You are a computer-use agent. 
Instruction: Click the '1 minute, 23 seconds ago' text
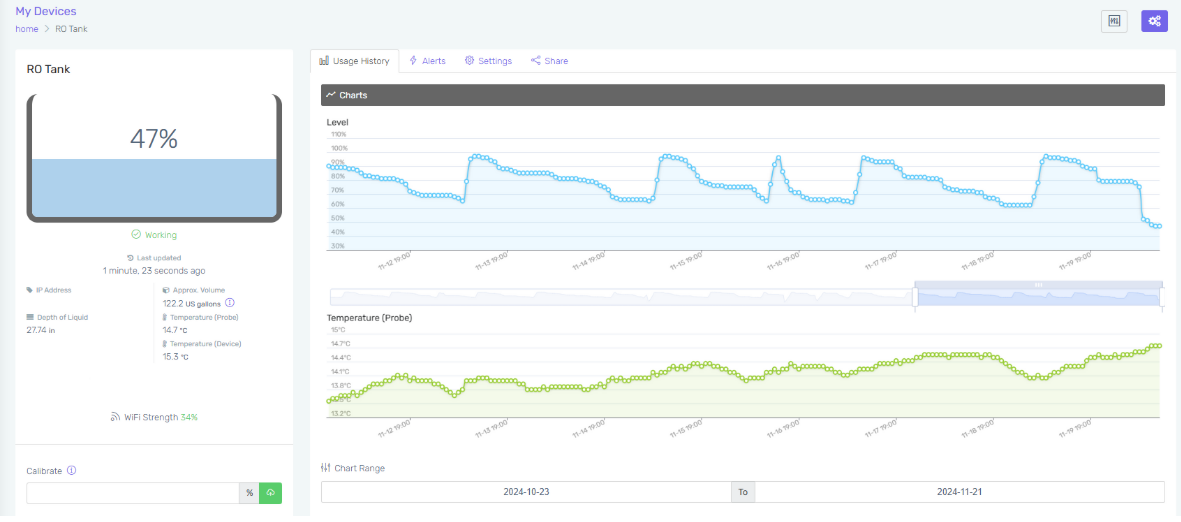click(154, 270)
